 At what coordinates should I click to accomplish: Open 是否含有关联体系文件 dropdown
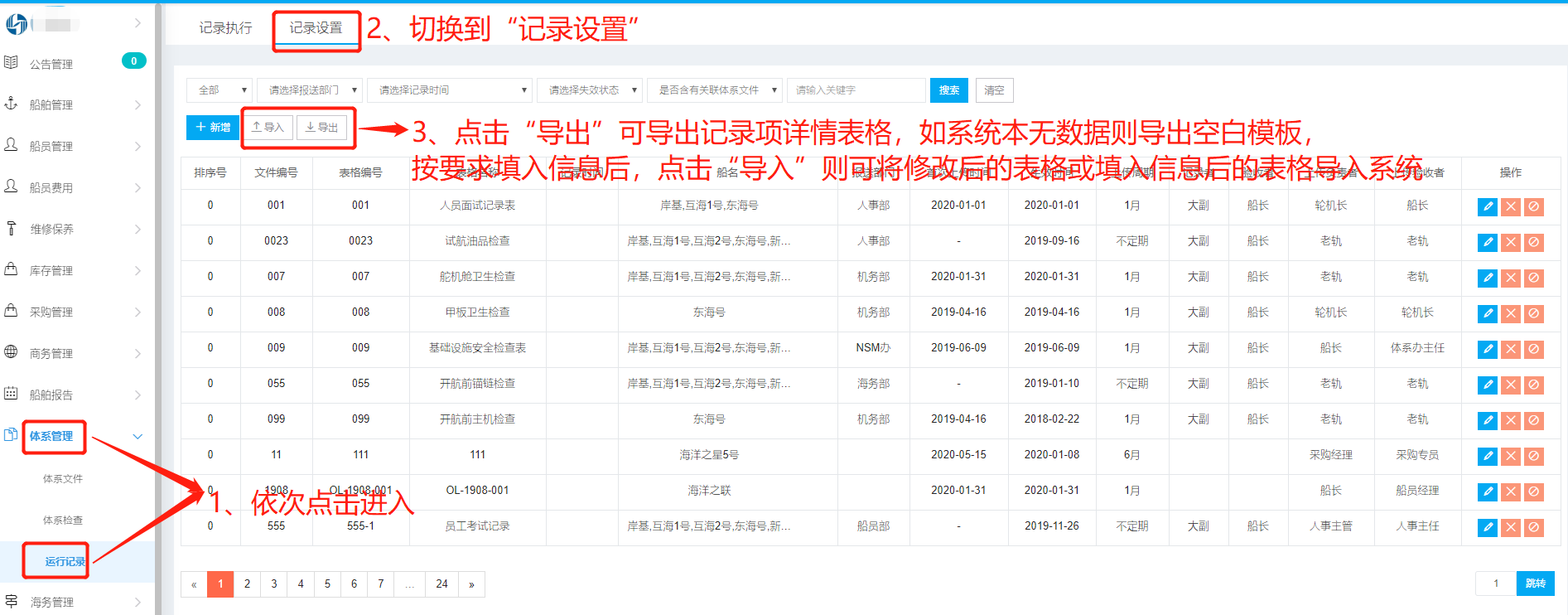coord(715,90)
